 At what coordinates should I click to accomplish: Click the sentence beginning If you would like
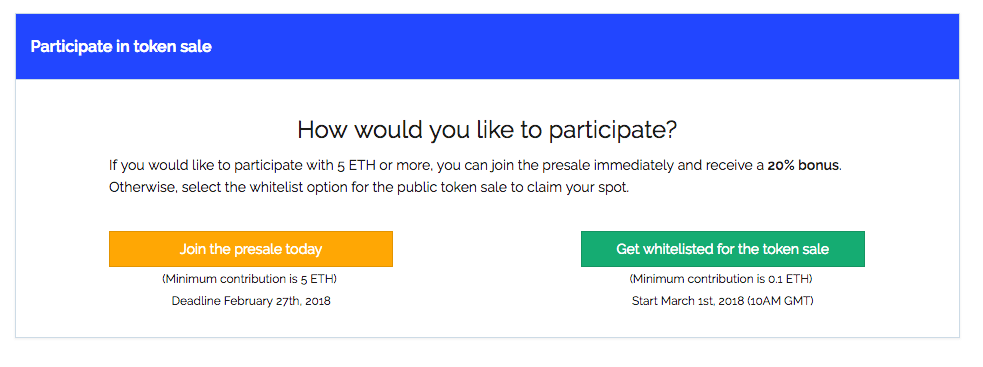click(x=475, y=166)
